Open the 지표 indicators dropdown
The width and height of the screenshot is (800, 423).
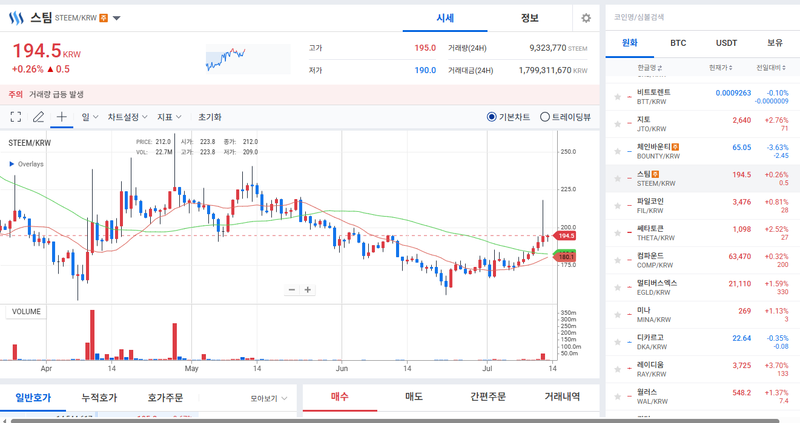[169, 117]
